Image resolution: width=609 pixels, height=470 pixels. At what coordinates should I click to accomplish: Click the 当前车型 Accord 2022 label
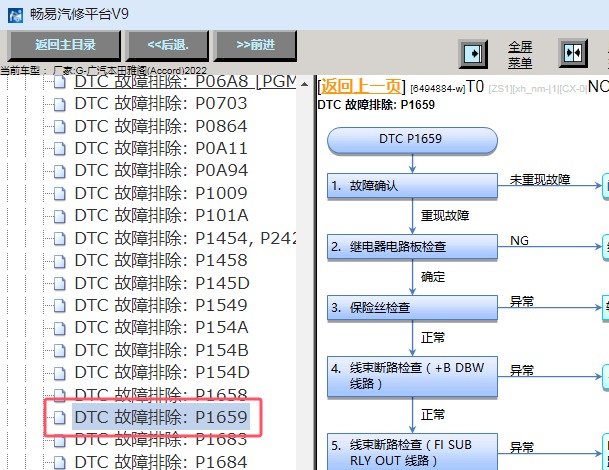click(x=103, y=71)
